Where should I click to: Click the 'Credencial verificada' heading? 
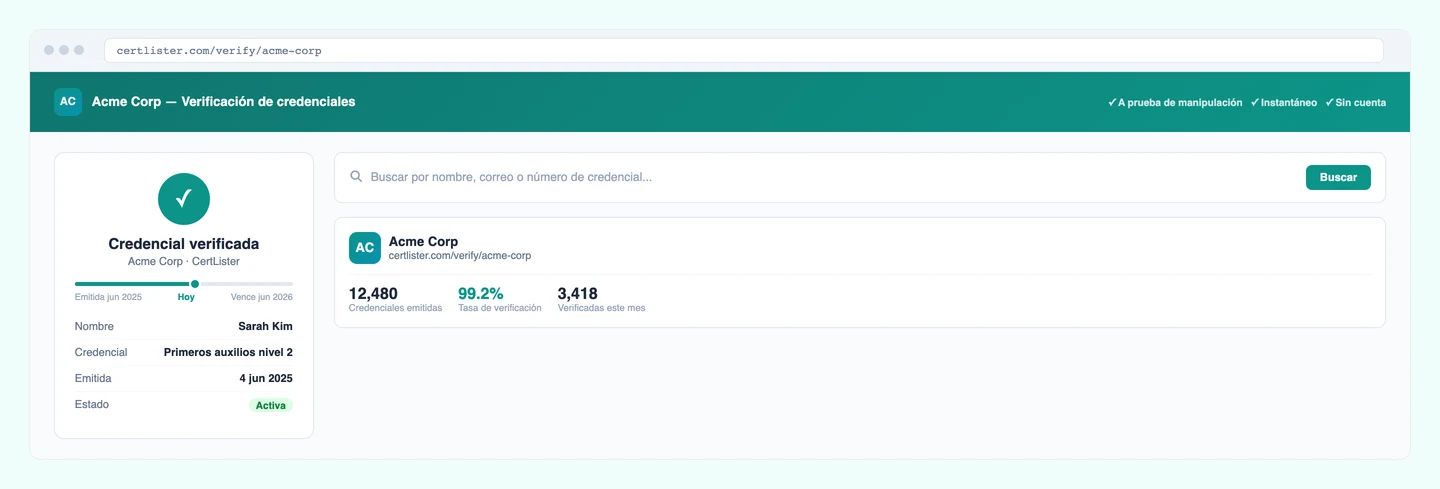click(184, 243)
